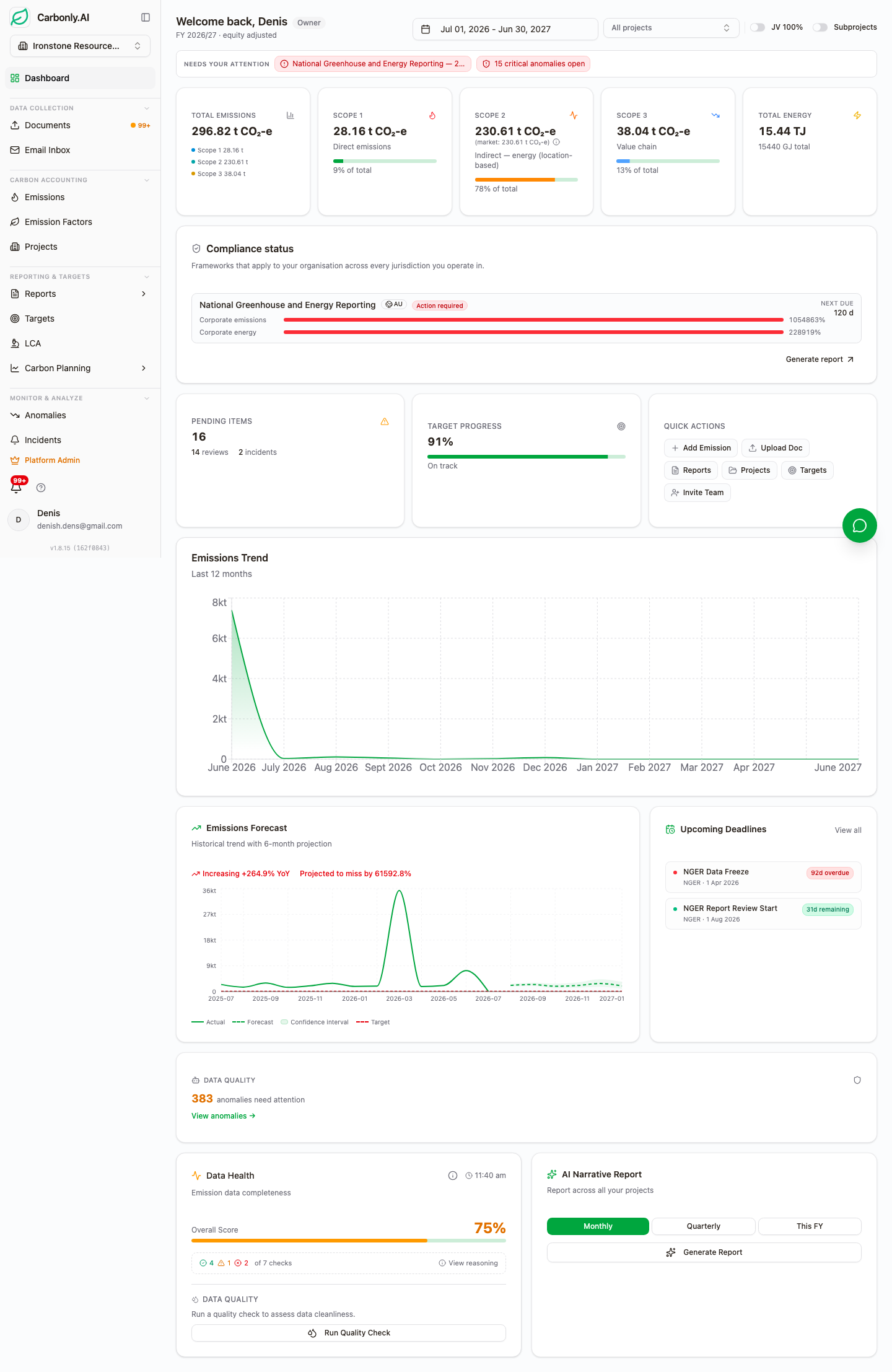Toggle the JV 100% switch

(x=757, y=27)
